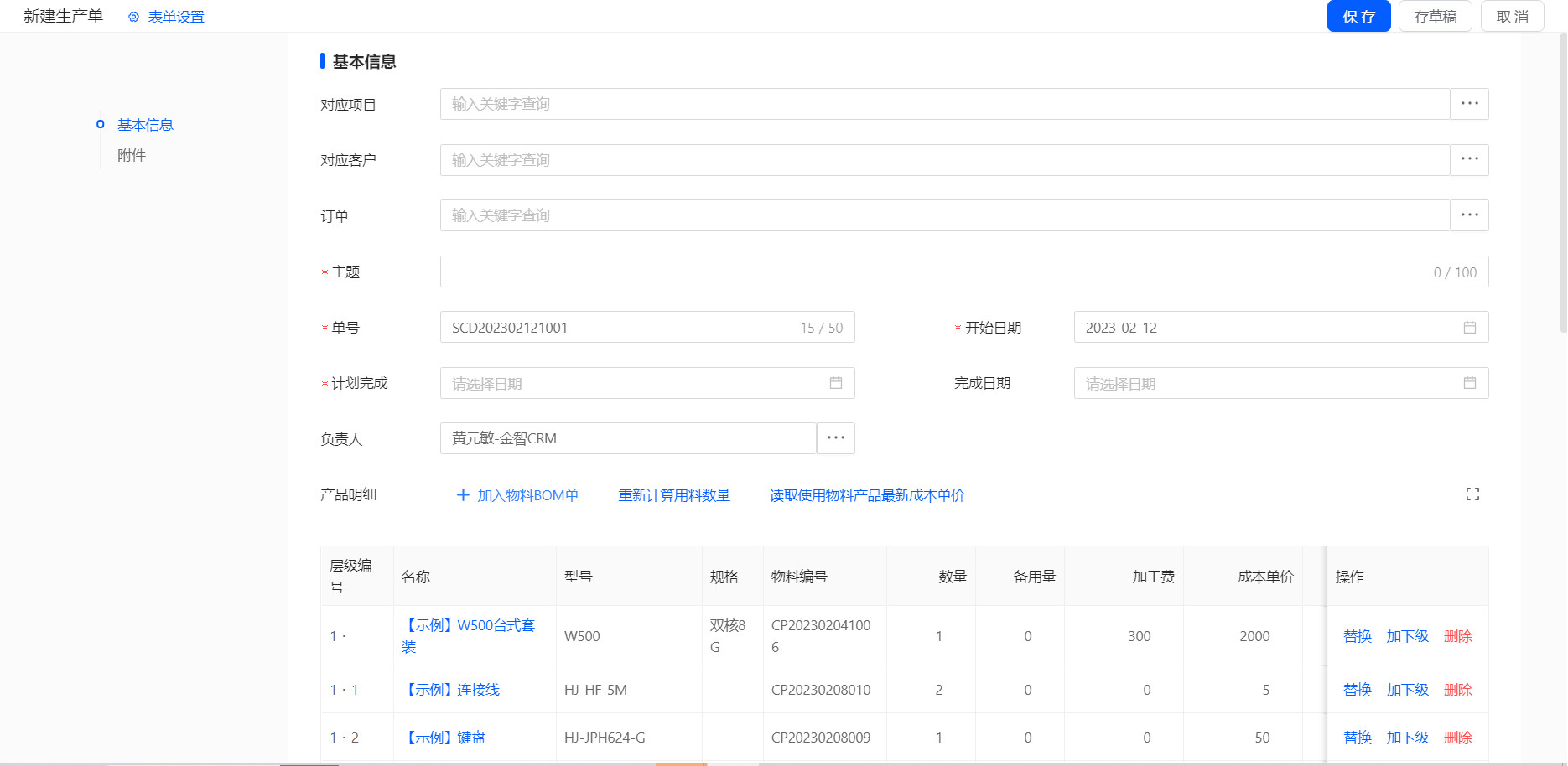Click 单号 field SCD202302121001

[647, 328]
